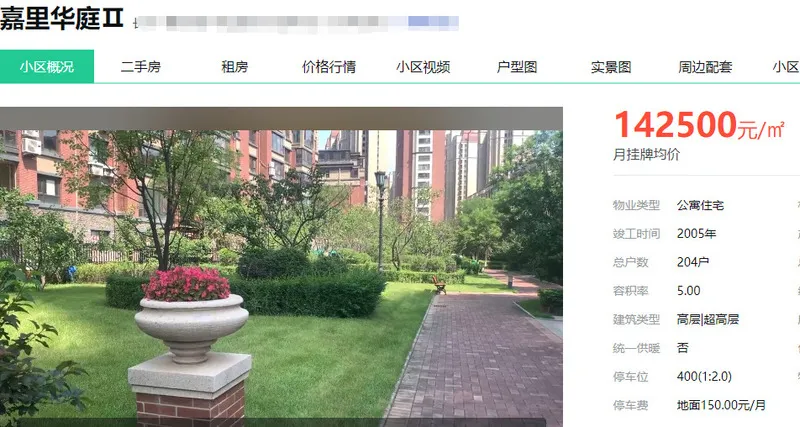The width and height of the screenshot is (800, 427).
Task: Open the 小区概况 tab
Action: (x=47, y=66)
